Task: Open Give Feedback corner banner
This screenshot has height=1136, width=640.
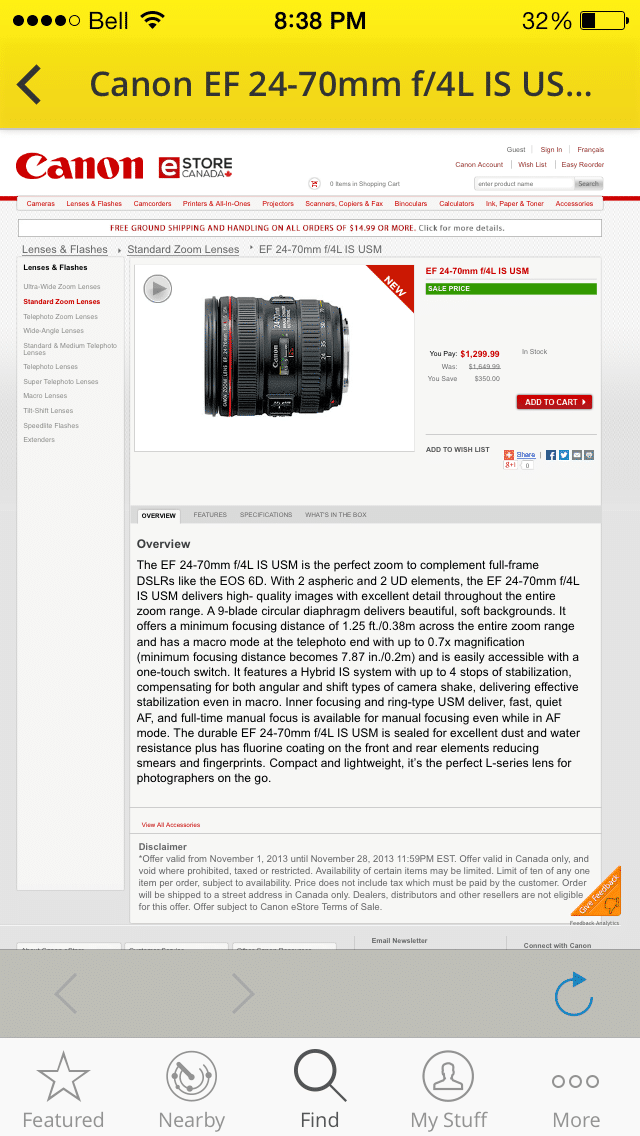Action: coord(598,893)
